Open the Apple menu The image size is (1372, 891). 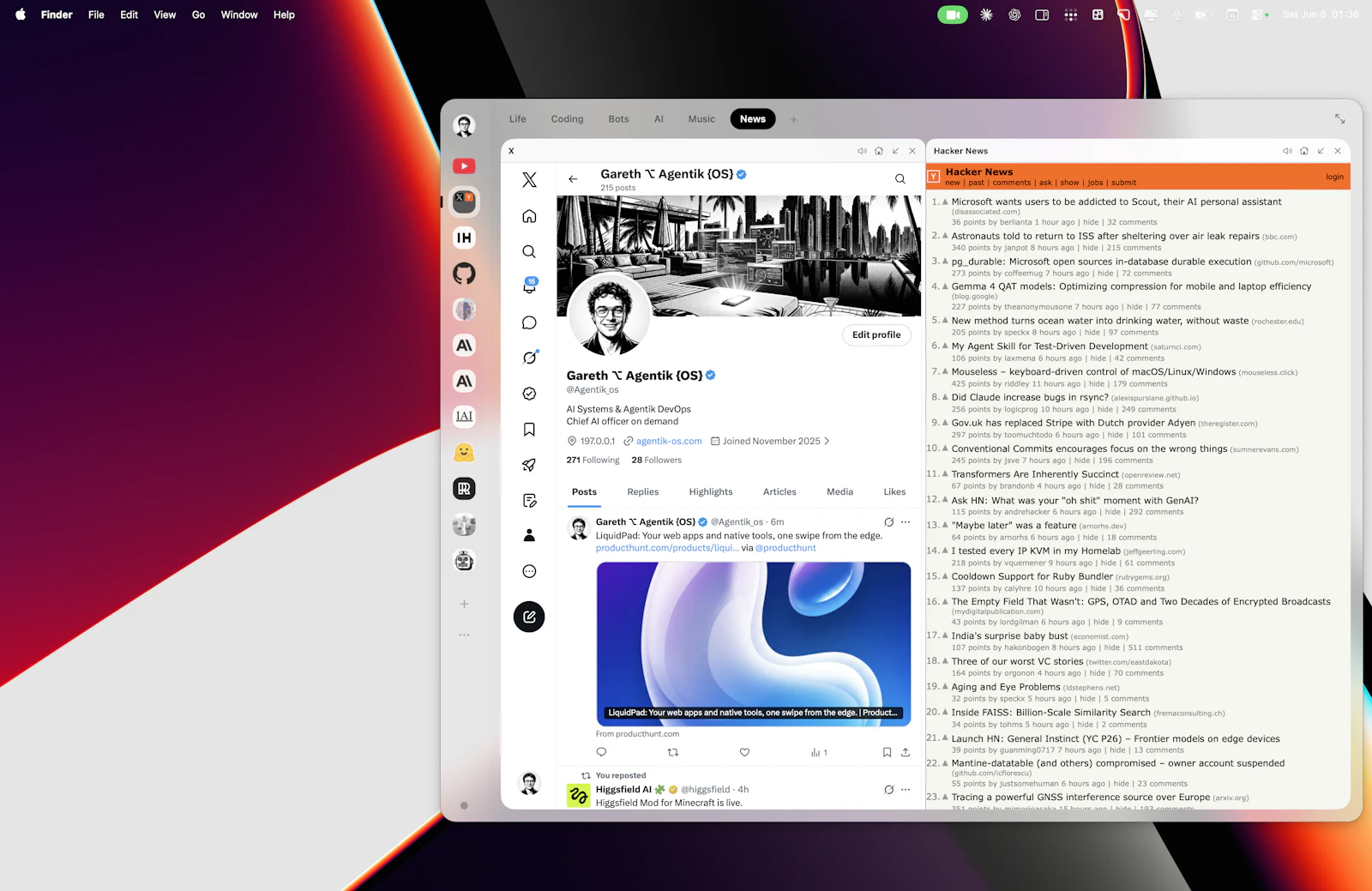click(x=21, y=15)
